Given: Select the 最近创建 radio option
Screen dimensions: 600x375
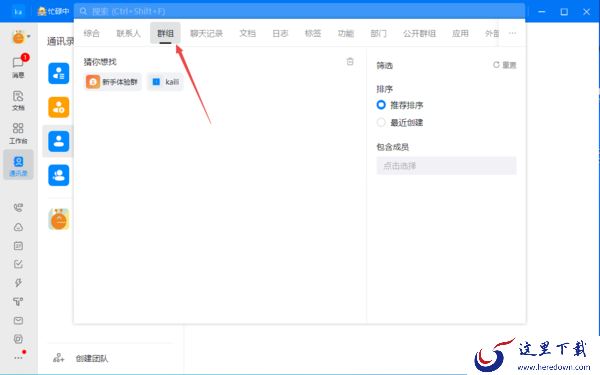Looking at the screenshot, I should tap(381, 122).
